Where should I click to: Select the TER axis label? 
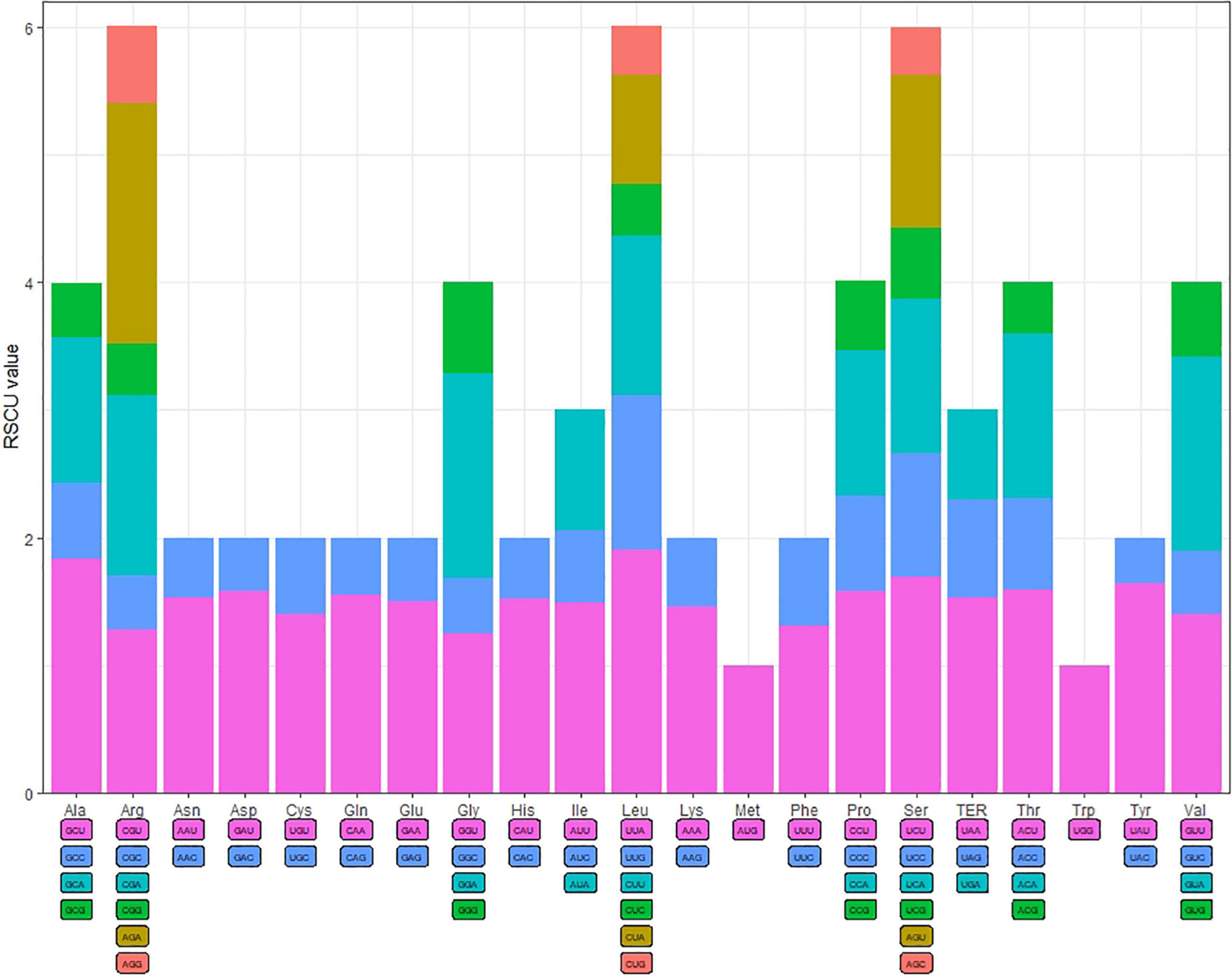pos(971,810)
